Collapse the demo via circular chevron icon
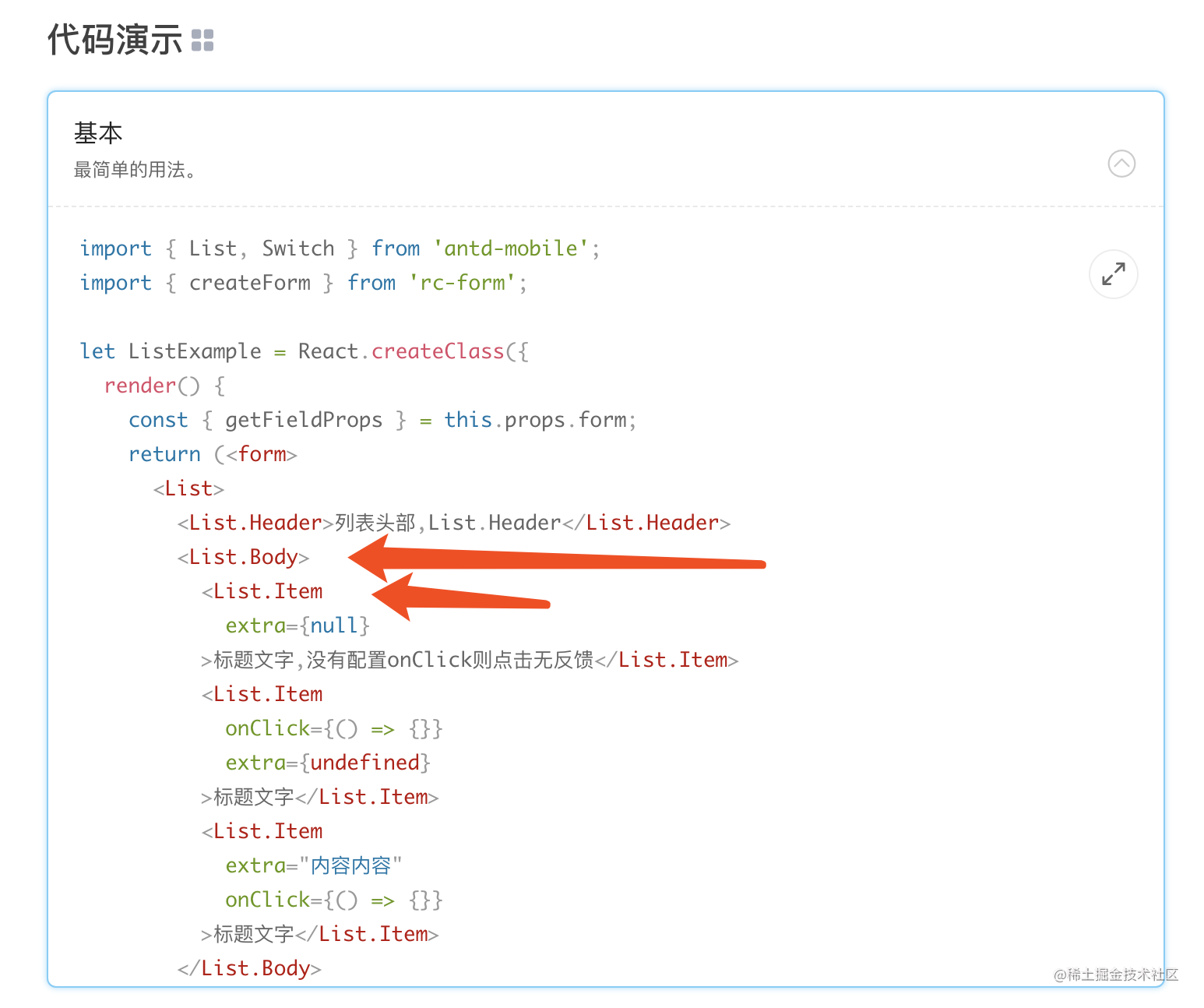 (x=1121, y=164)
